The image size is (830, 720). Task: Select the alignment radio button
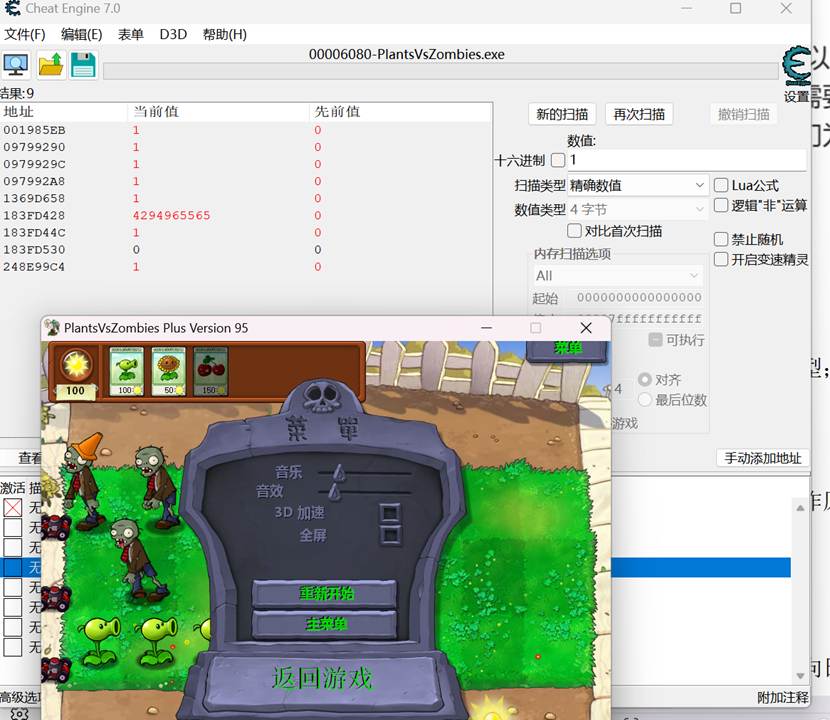[x=645, y=380]
